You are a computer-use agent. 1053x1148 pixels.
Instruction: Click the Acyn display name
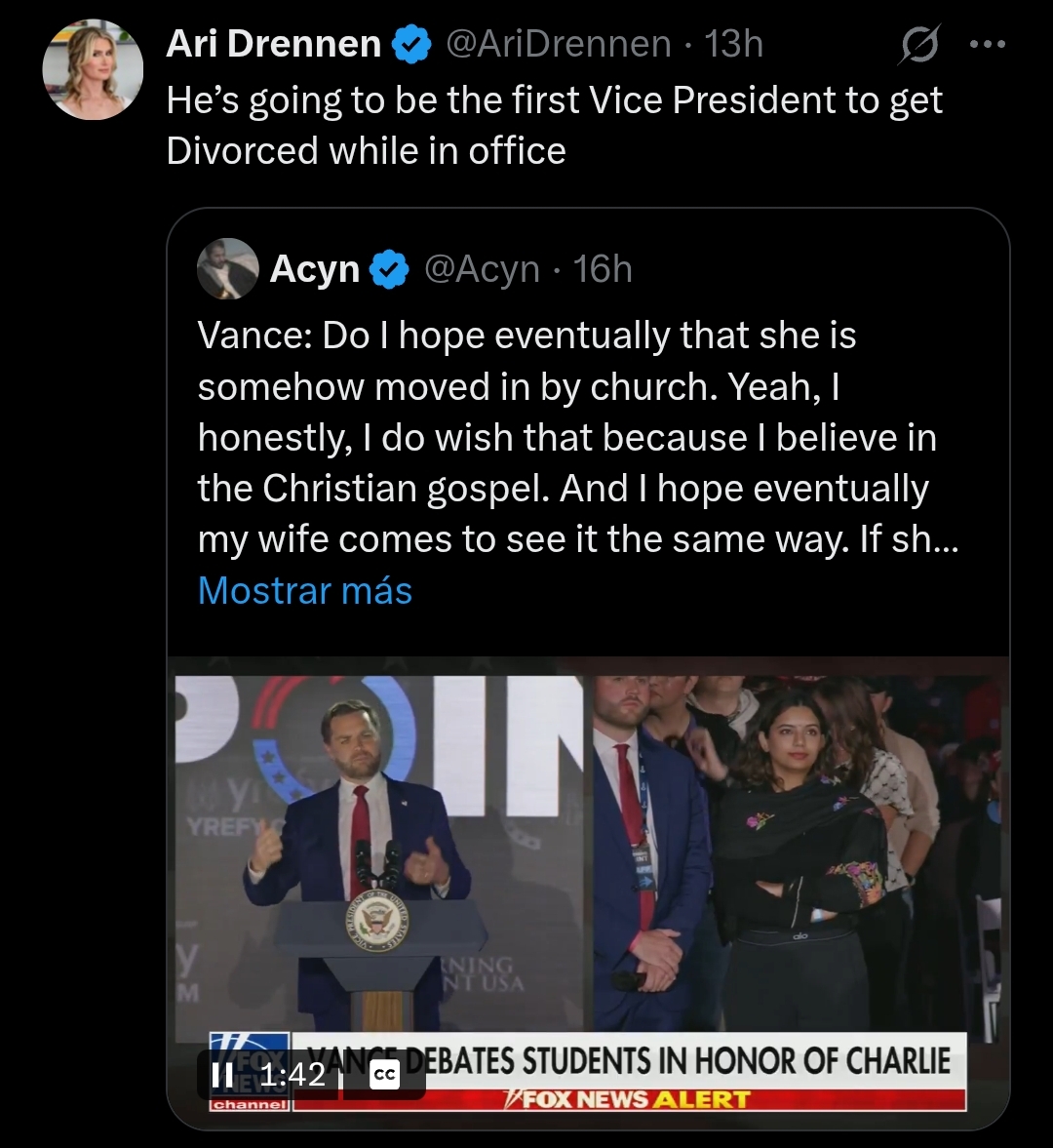click(x=315, y=269)
